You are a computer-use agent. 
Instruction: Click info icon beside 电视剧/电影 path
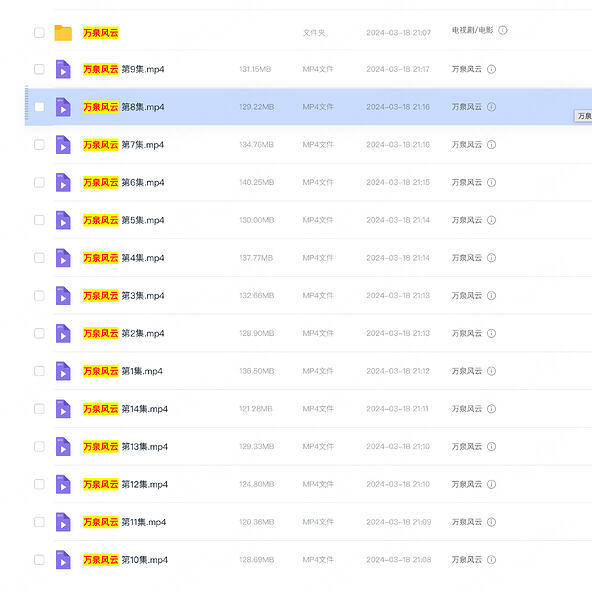click(503, 30)
